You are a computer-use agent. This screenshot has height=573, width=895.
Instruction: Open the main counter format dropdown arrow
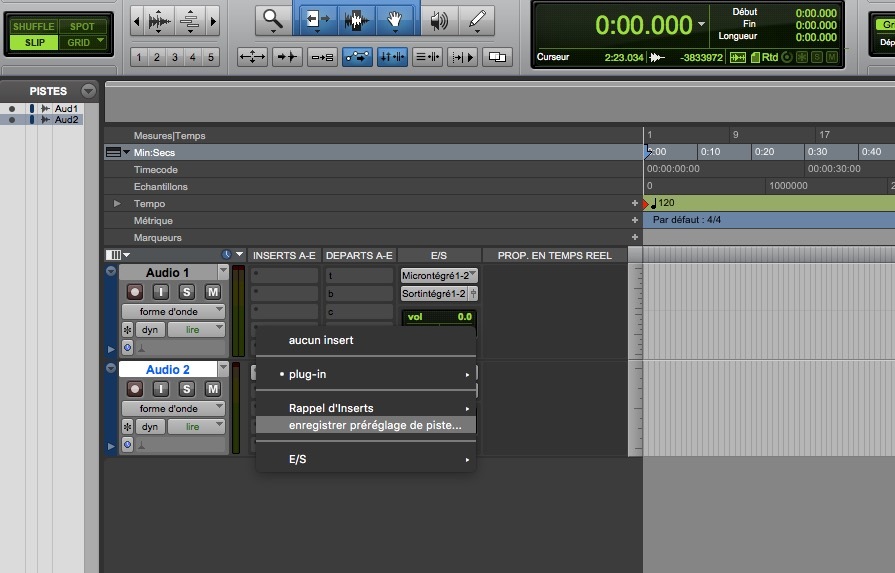pyautogui.click(x=702, y=25)
